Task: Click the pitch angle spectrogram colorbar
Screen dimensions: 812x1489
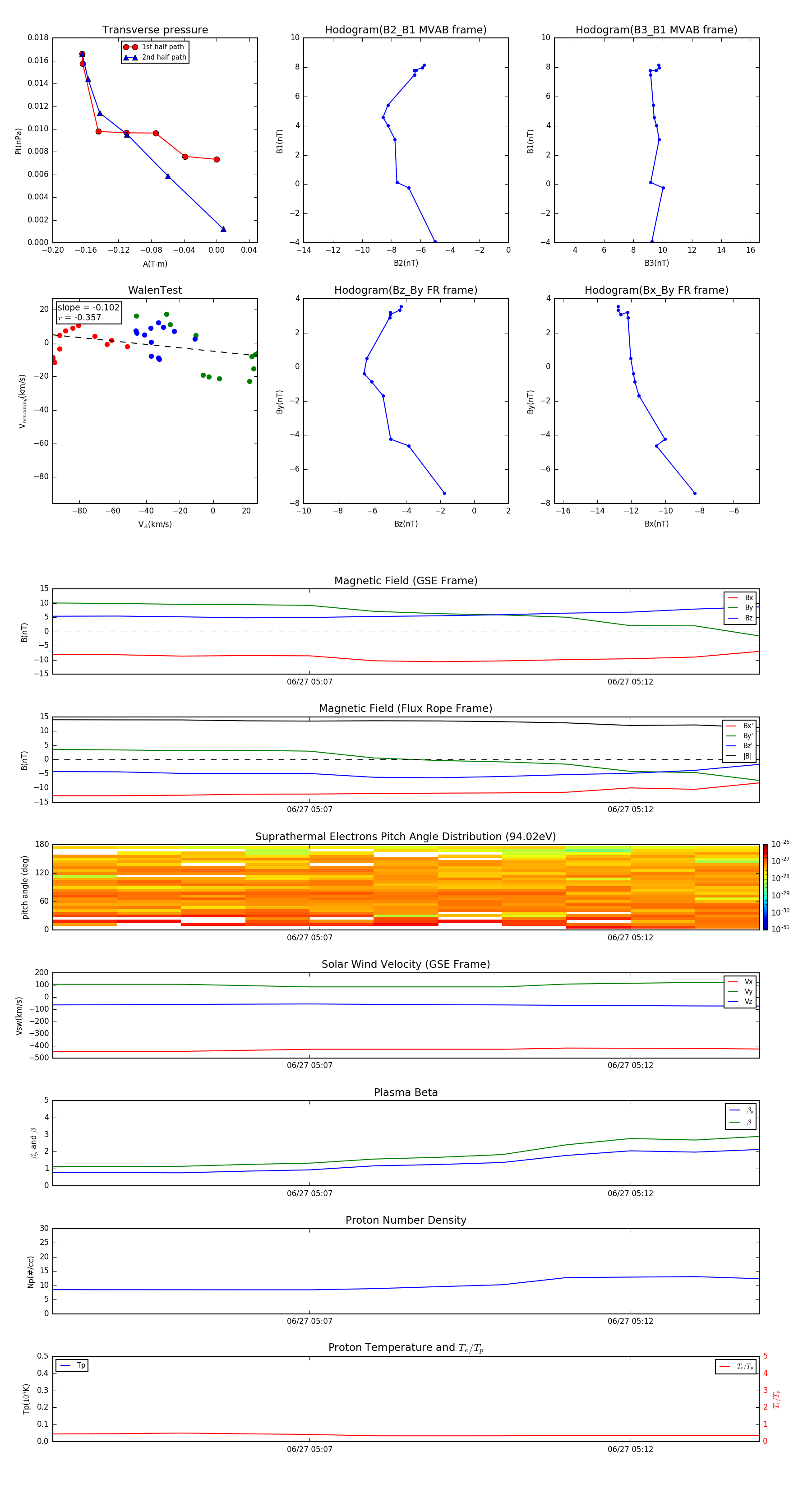Action: point(765,887)
